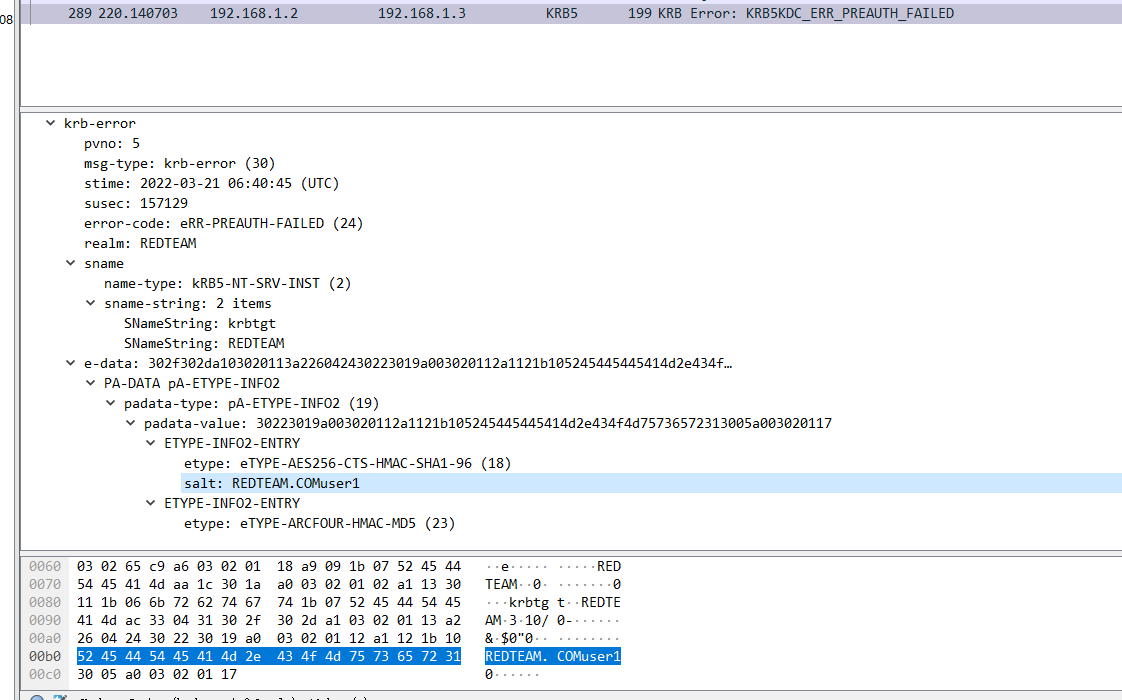Click KRB5 protocol cell in packet 289
The width and height of the screenshot is (1122, 700).
click(x=562, y=14)
